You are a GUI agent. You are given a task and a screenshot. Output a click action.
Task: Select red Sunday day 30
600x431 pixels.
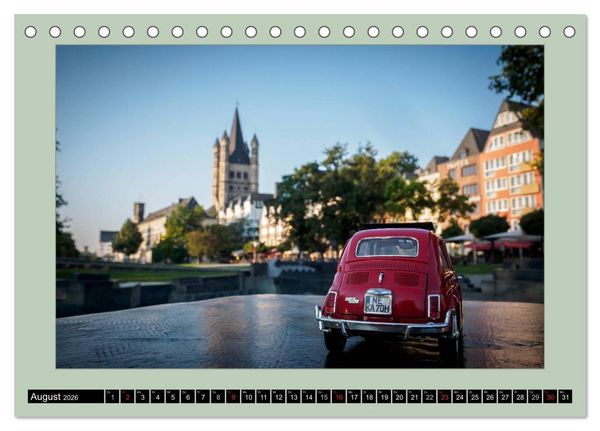tap(551, 397)
